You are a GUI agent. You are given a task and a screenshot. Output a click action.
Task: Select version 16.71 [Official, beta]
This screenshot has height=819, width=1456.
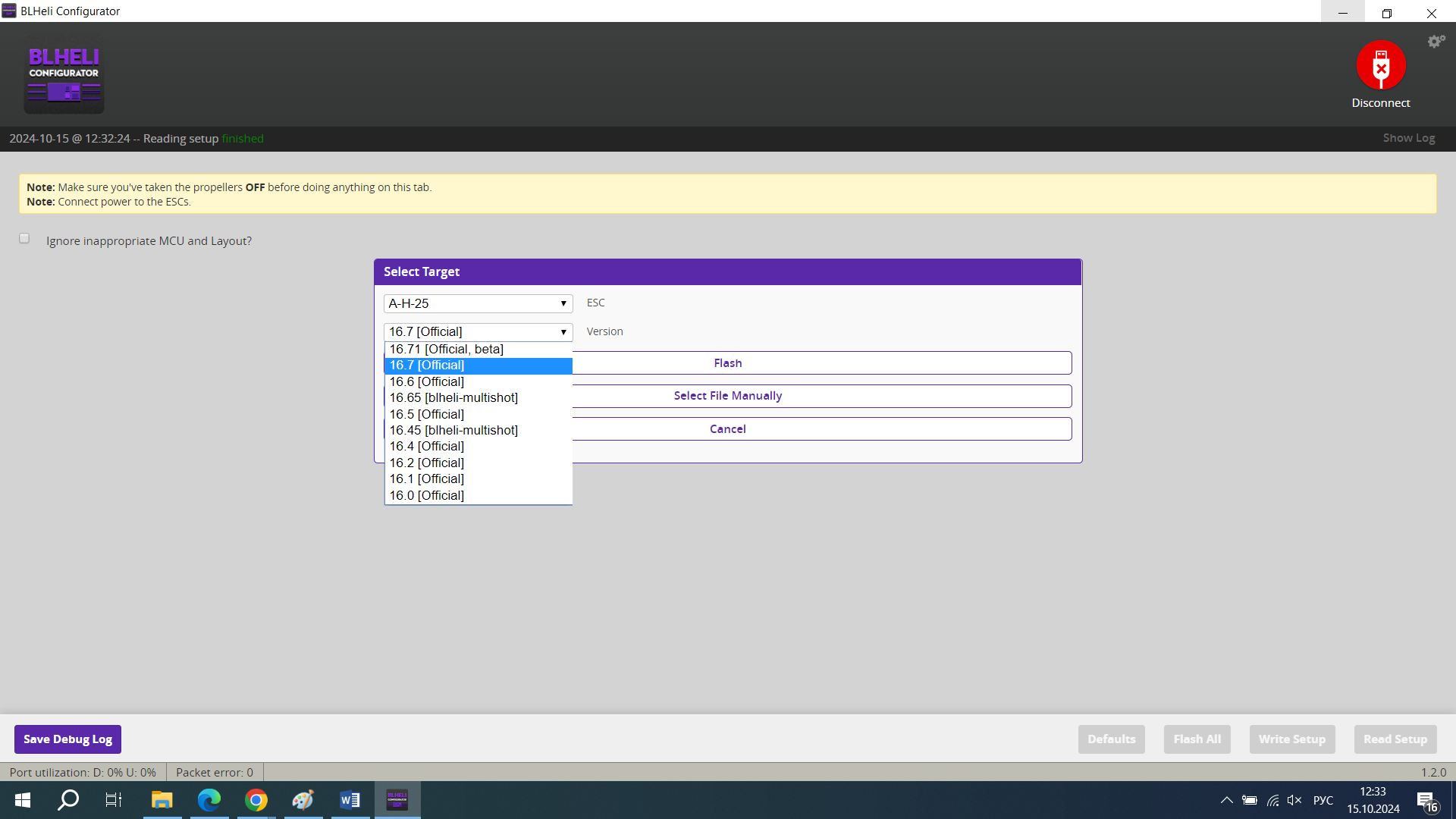(447, 350)
